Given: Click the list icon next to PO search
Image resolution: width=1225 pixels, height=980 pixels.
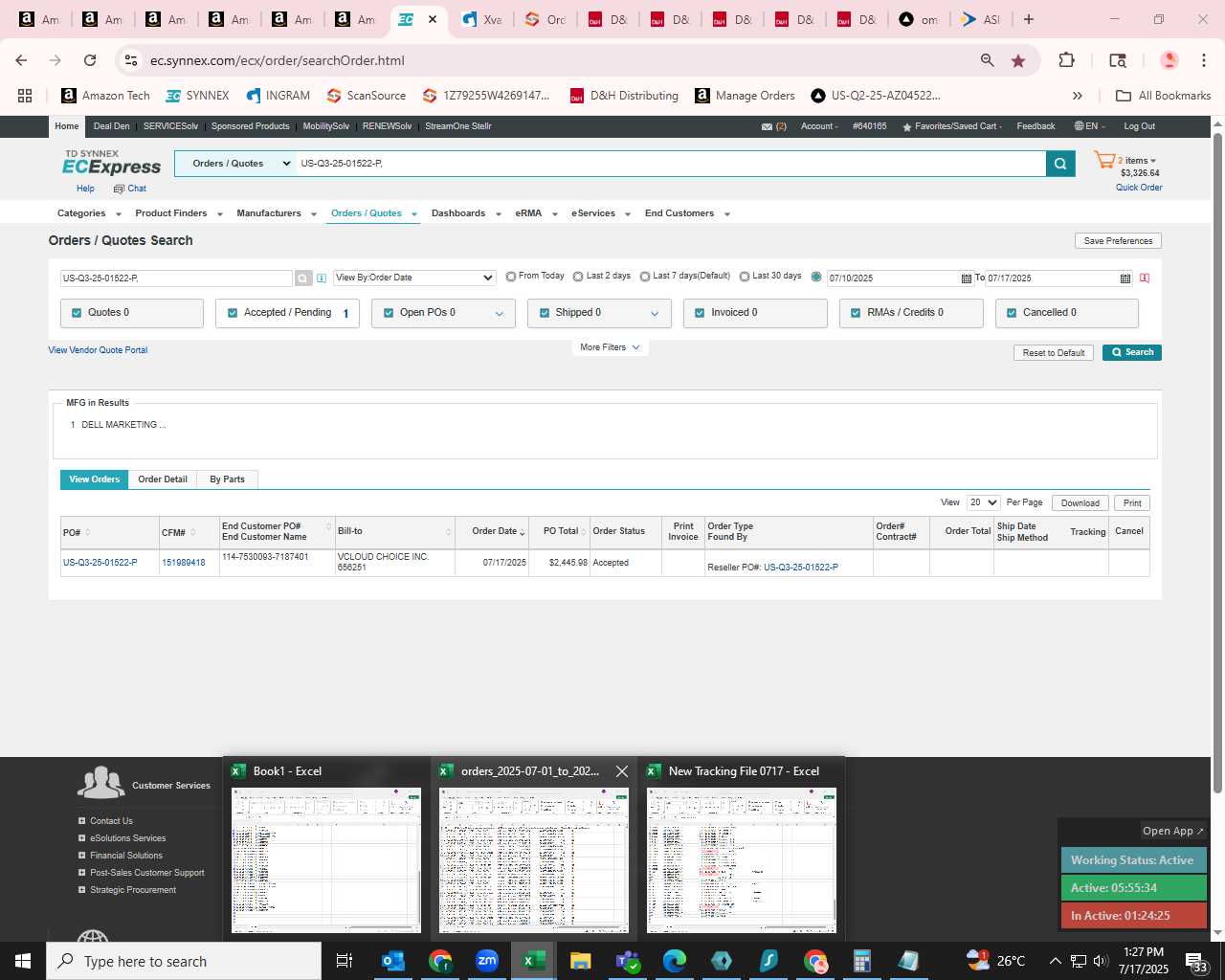Looking at the screenshot, I should [x=322, y=278].
